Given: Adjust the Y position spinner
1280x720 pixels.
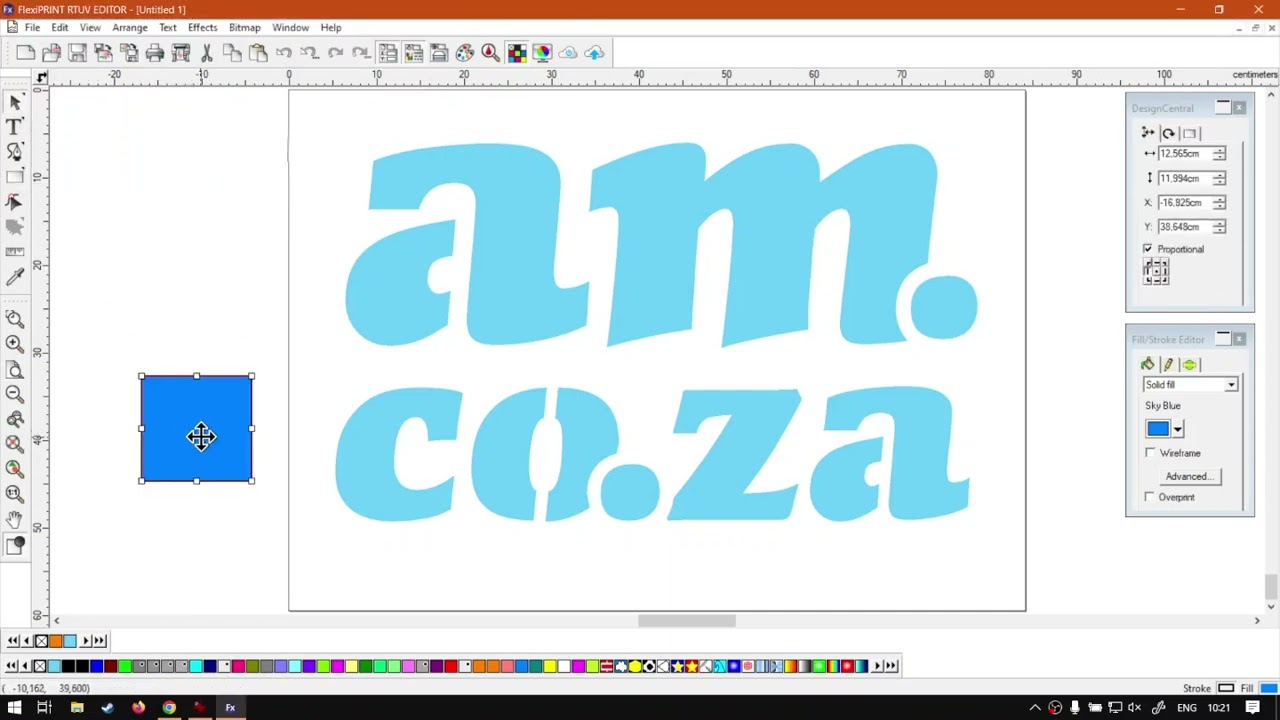Looking at the screenshot, I should [x=1219, y=227].
